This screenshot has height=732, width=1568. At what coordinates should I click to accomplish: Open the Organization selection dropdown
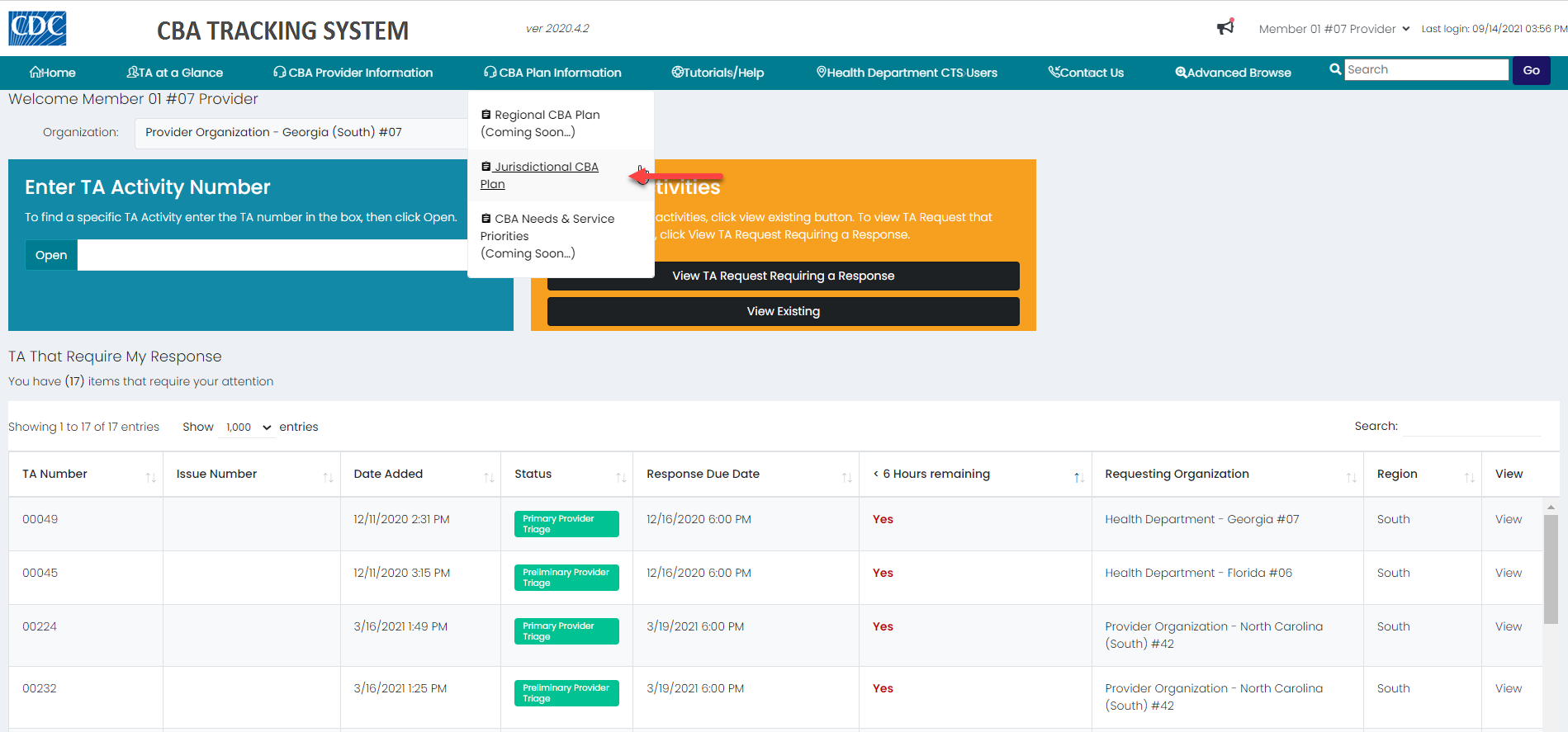click(301, 133)
